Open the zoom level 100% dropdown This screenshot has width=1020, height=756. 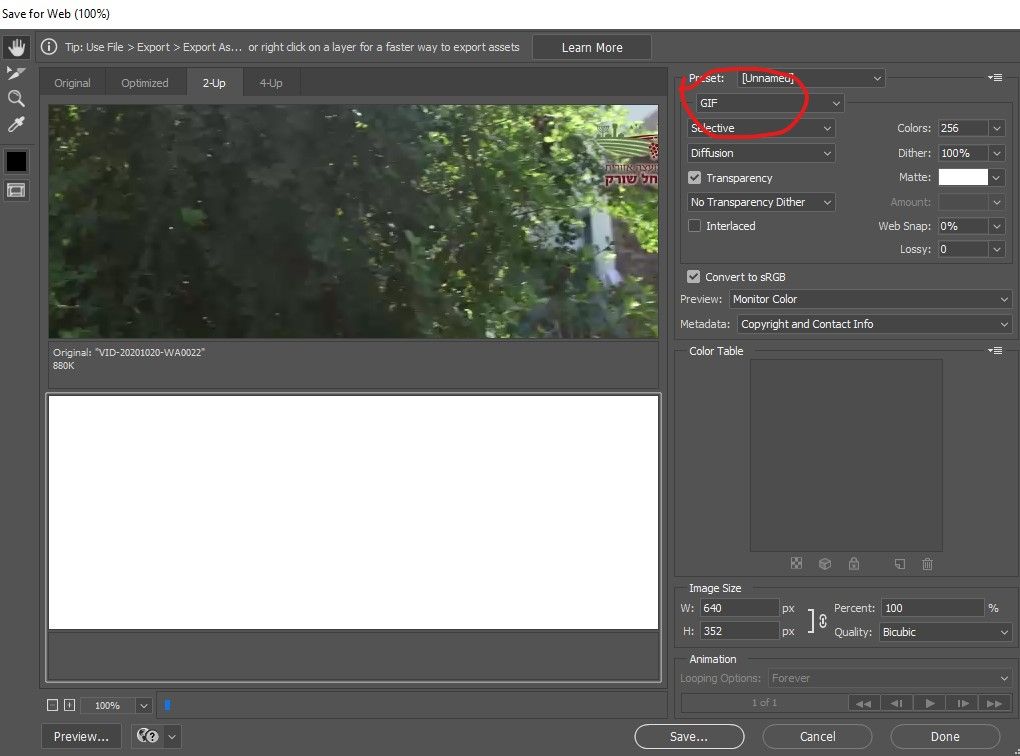click(x=144, y=705)
